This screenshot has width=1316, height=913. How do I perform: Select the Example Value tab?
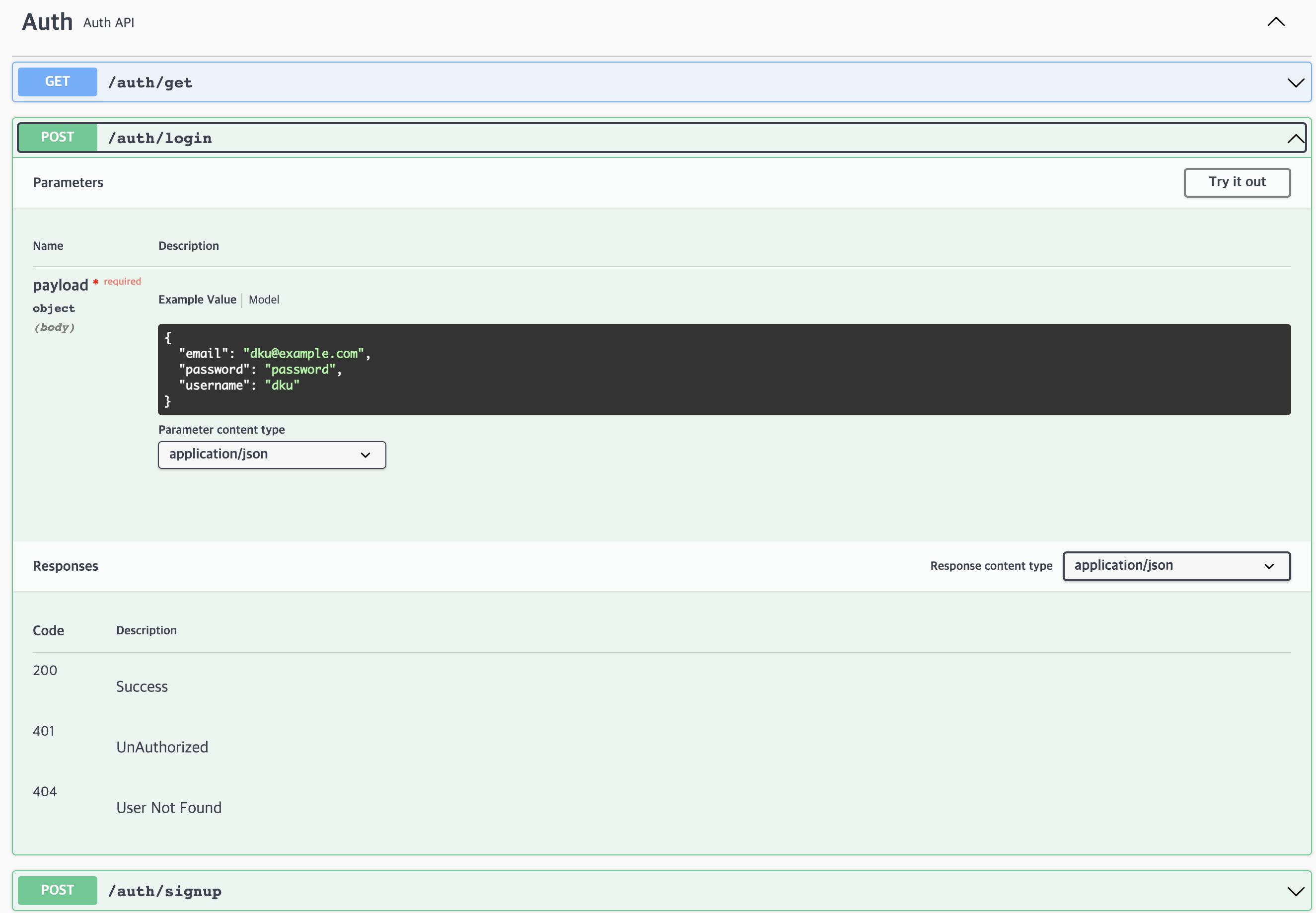pyautogui.click(x=197, y=300)
